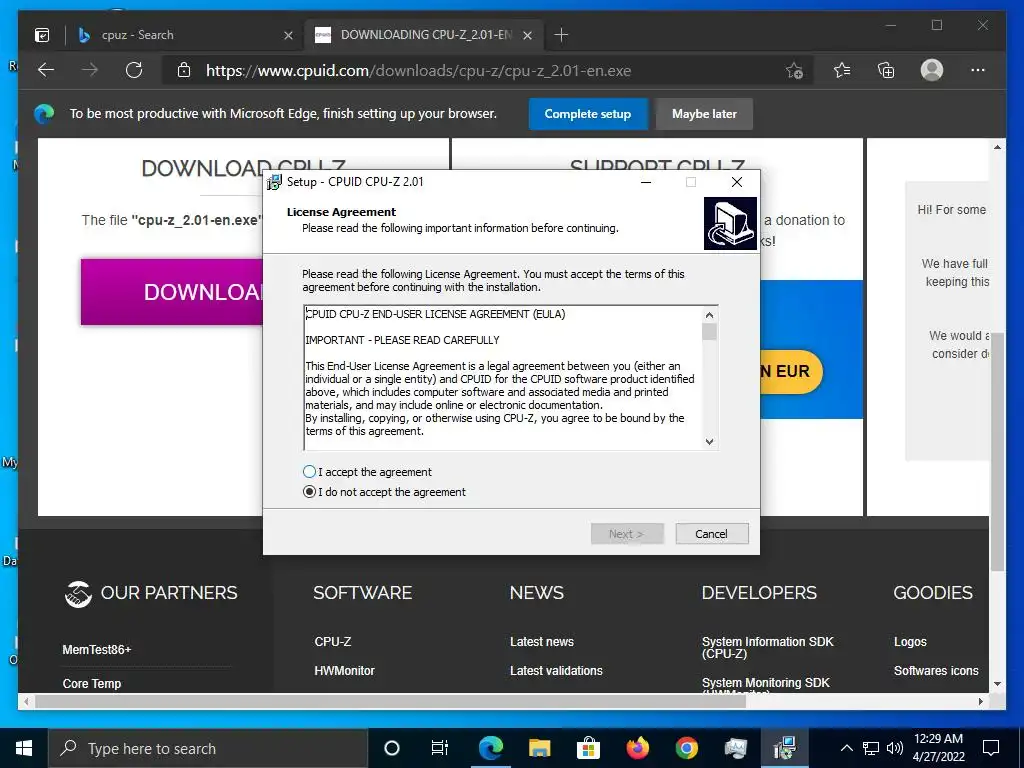Open the notification center

pos(991,748)
